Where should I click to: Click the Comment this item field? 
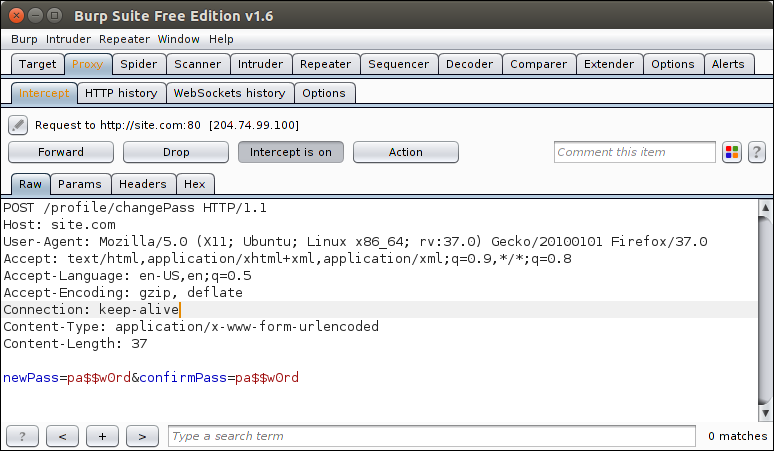click(x=635, y=152)
